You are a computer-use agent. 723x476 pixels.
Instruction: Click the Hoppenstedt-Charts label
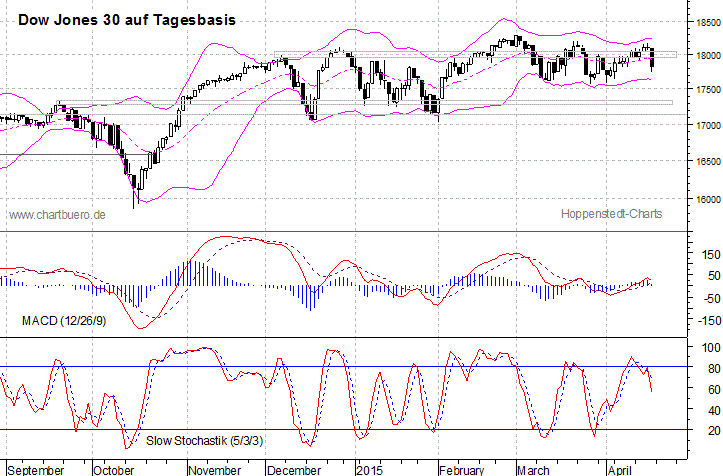click(x=611, y=214)
